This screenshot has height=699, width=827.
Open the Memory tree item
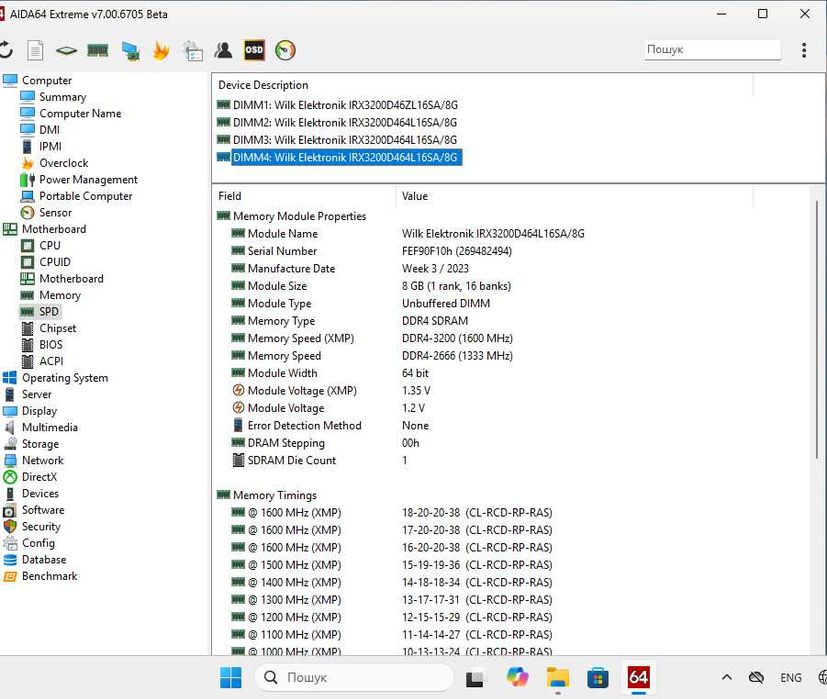60,295
